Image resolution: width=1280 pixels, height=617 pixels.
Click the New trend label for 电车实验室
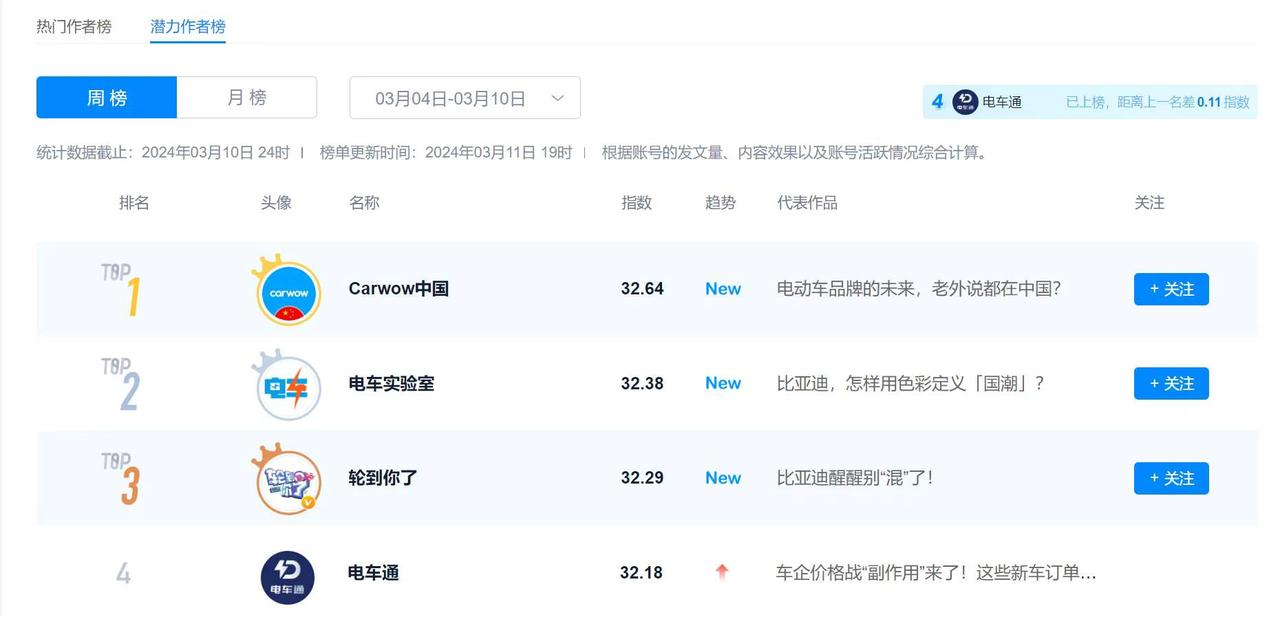[x=723, y=383]
